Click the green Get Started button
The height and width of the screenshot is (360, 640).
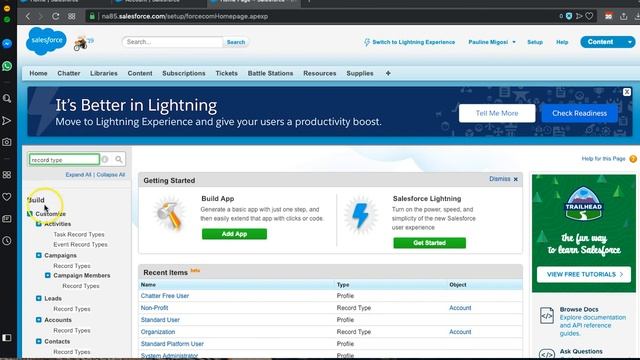429,243
